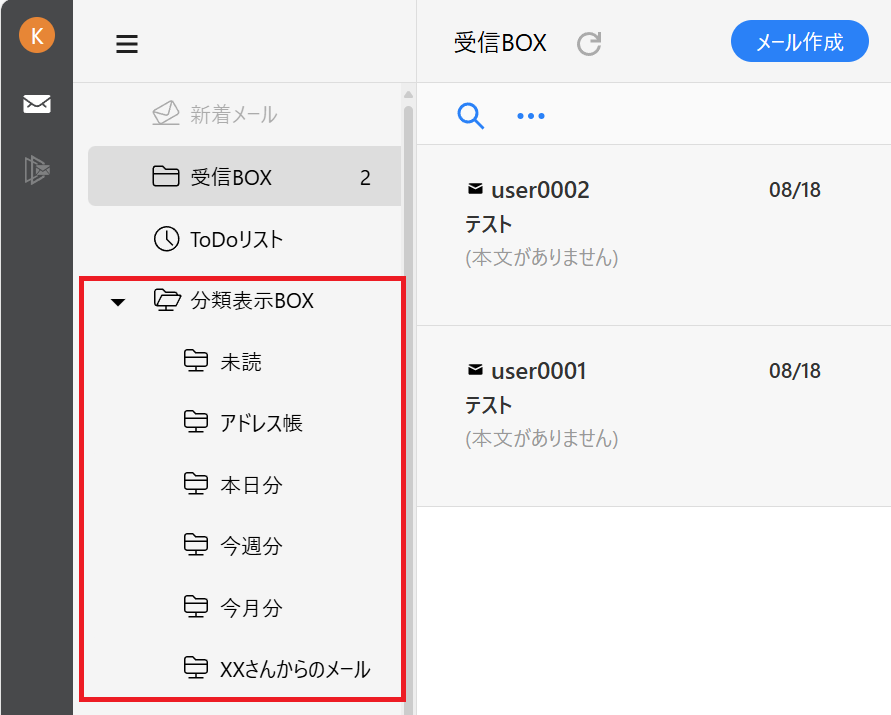Click the unread envelope icon beside user0002
The image size is (891, 715).
tap(475, 189)
